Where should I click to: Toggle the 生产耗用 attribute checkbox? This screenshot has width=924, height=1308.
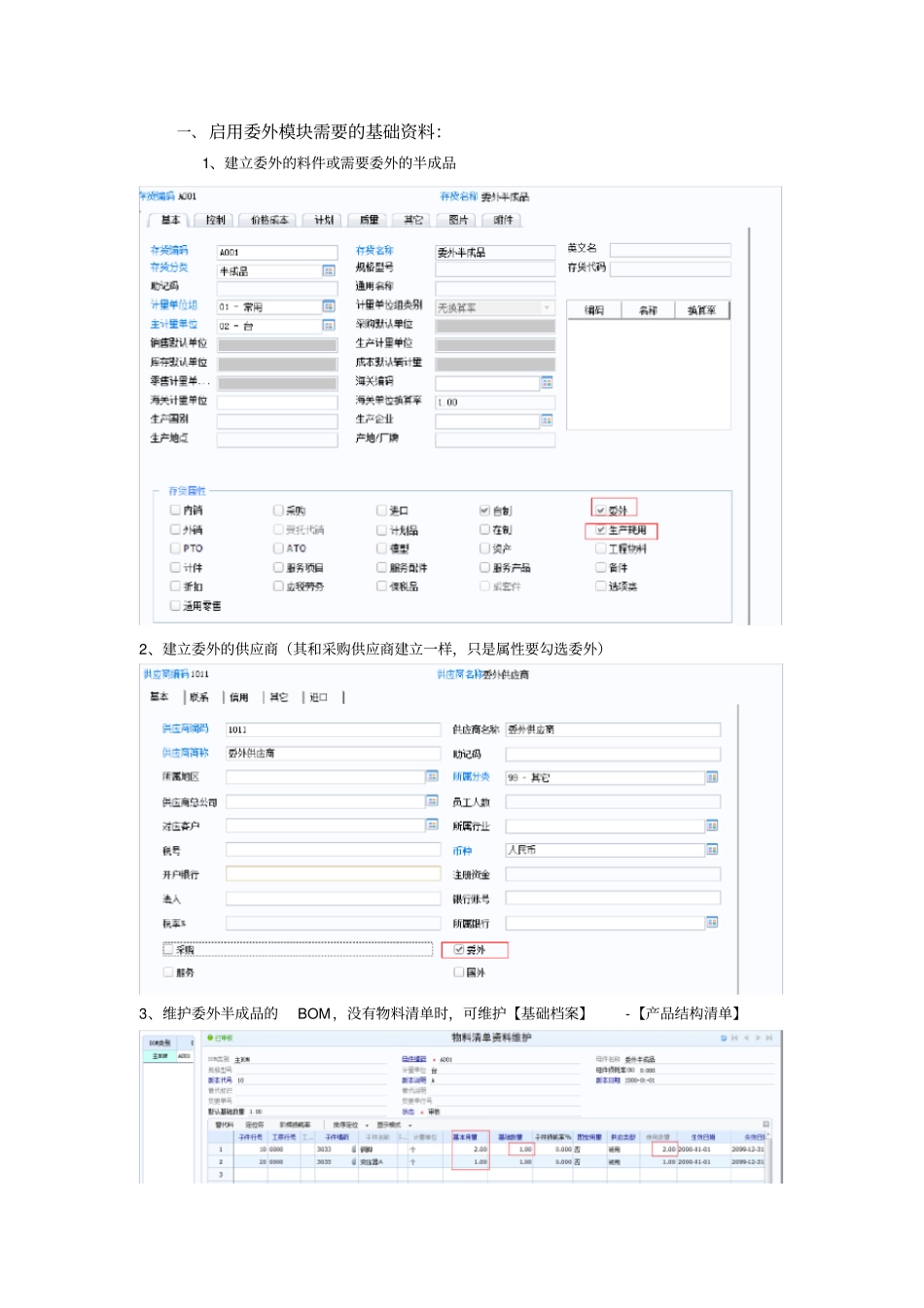(601, 530)
